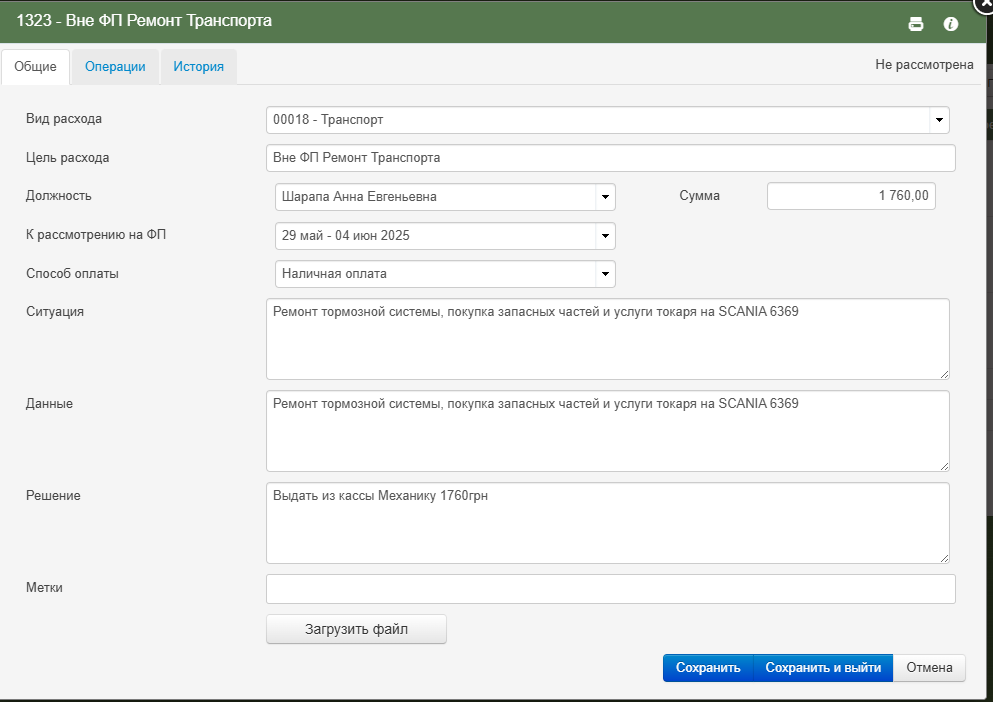Click into the Решение text area
993x702 pixels.
[x=608, y=523]
